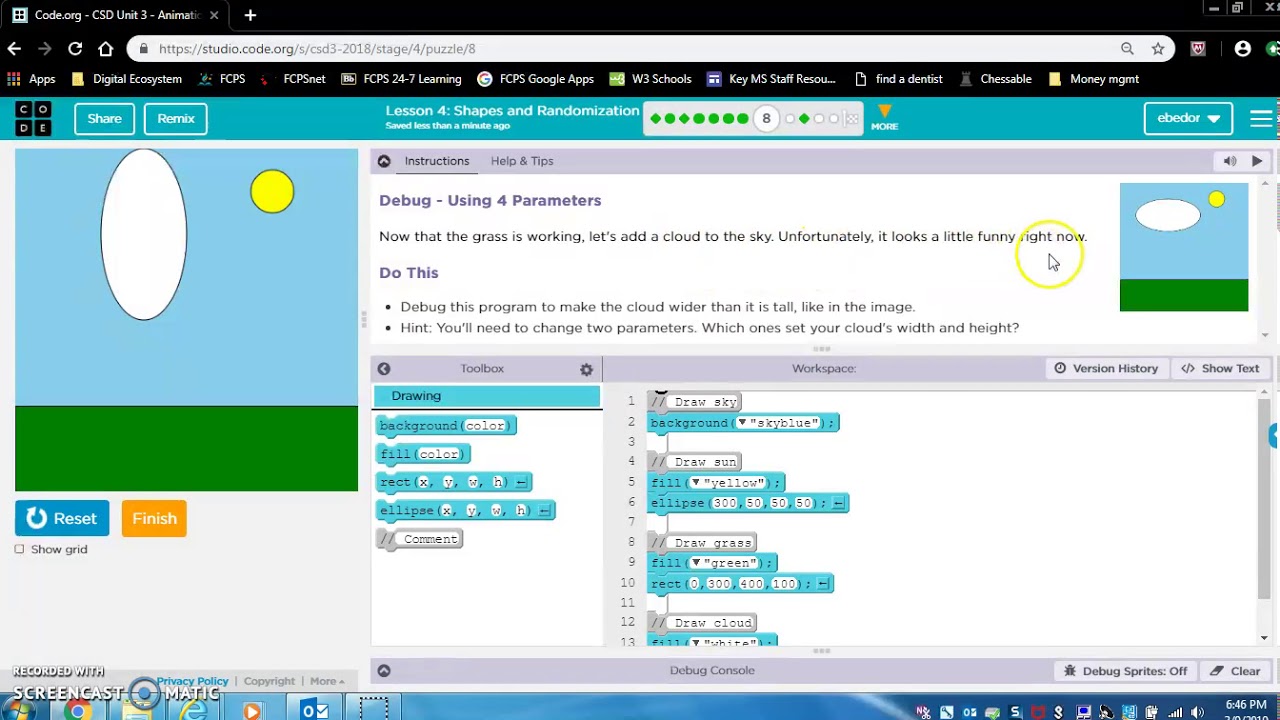The width and height of the screenshot is (1280, 720).
Task: Switch workspace to Show Text mode
Action: [x=1220, y=369]
